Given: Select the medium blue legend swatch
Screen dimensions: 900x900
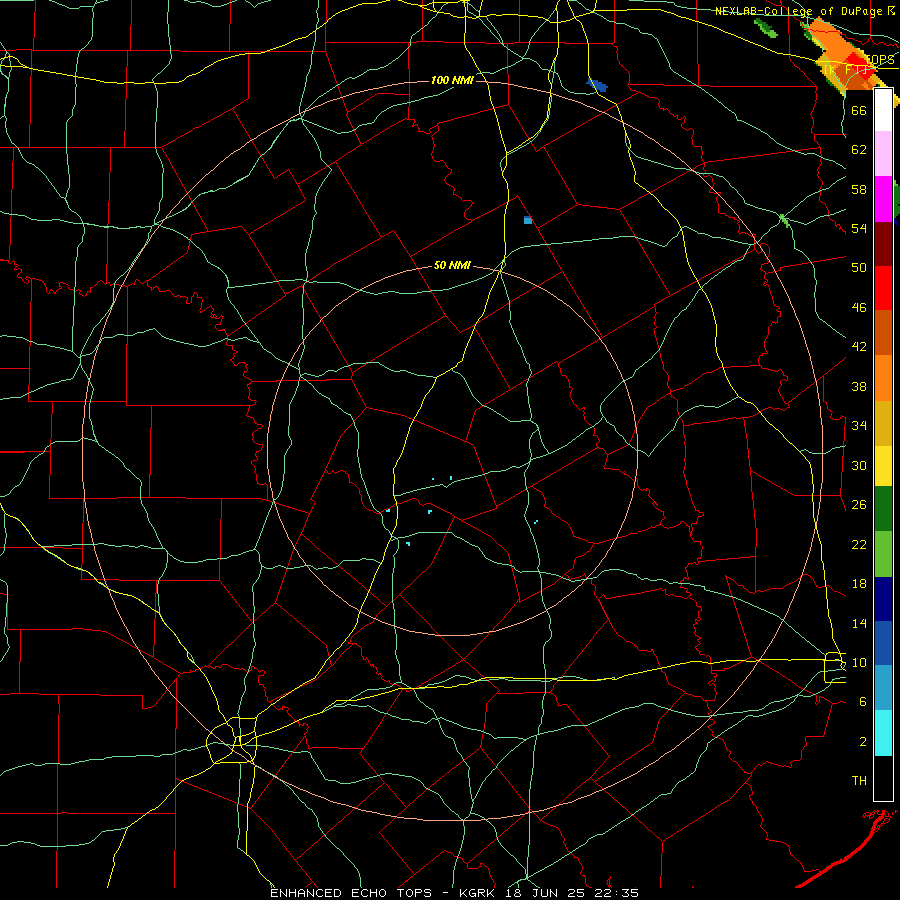Looking at the screenshot, I should coord(883,643).
